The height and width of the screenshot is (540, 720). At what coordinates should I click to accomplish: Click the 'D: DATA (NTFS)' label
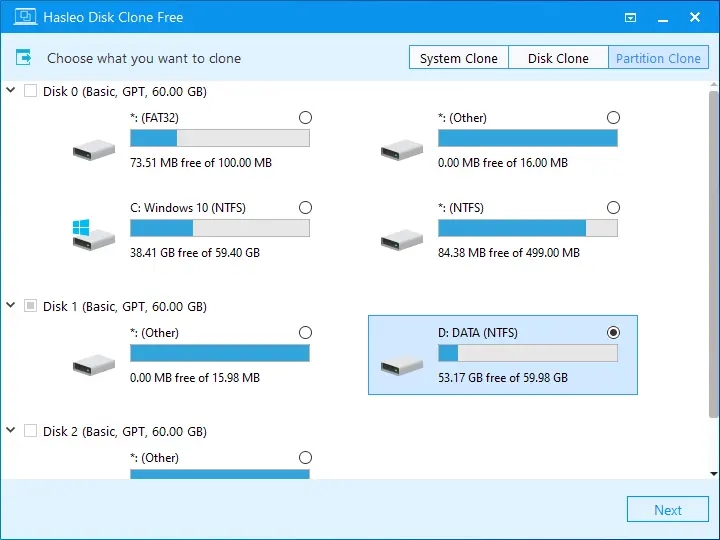(x=478, y=333)
